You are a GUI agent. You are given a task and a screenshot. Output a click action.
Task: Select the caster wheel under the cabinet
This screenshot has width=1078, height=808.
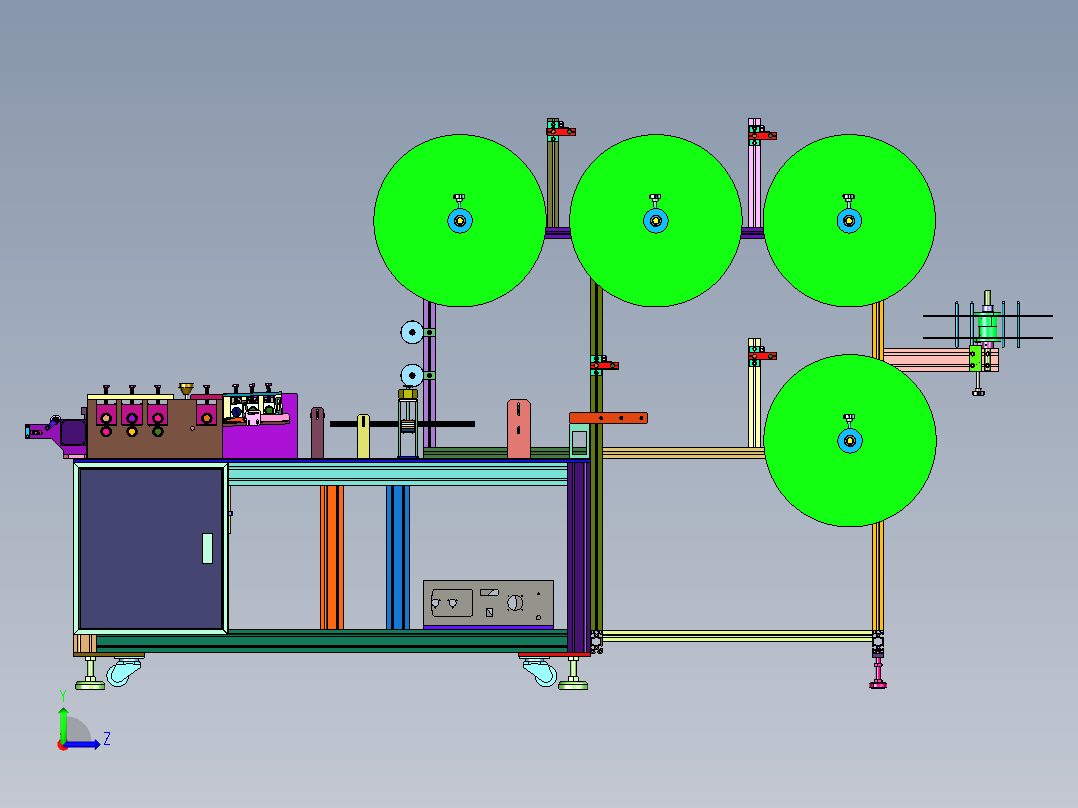pos(124,672)
